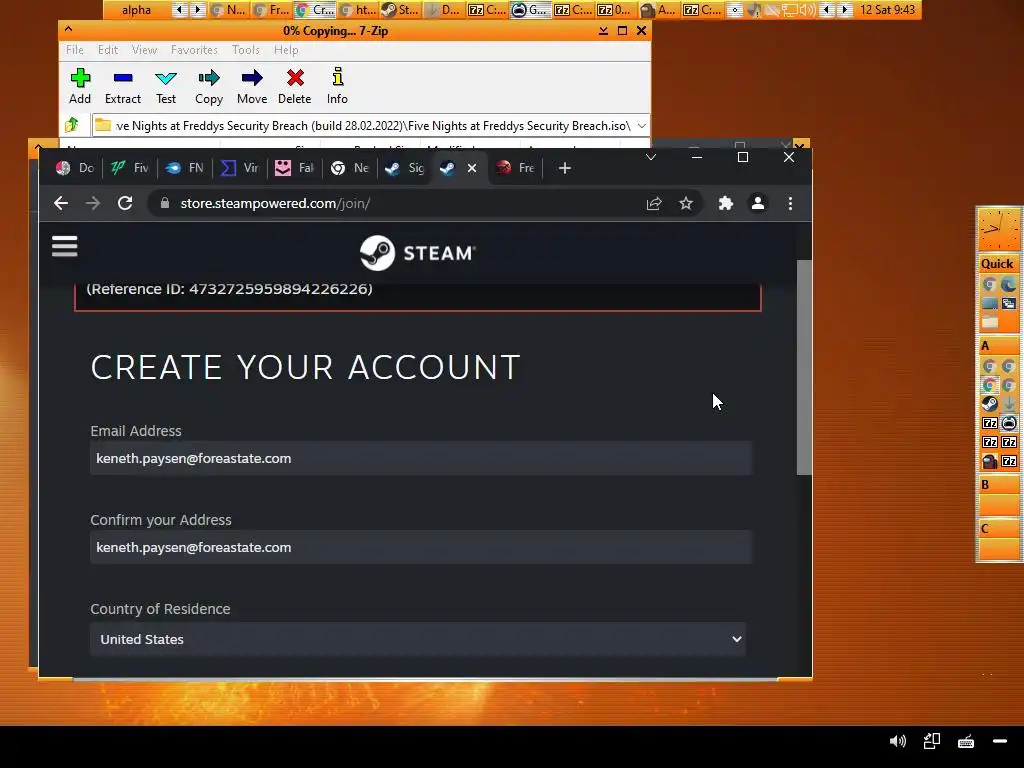Click the Add button in 7-Zip toolbar
1024x768 pixels.
80,86
